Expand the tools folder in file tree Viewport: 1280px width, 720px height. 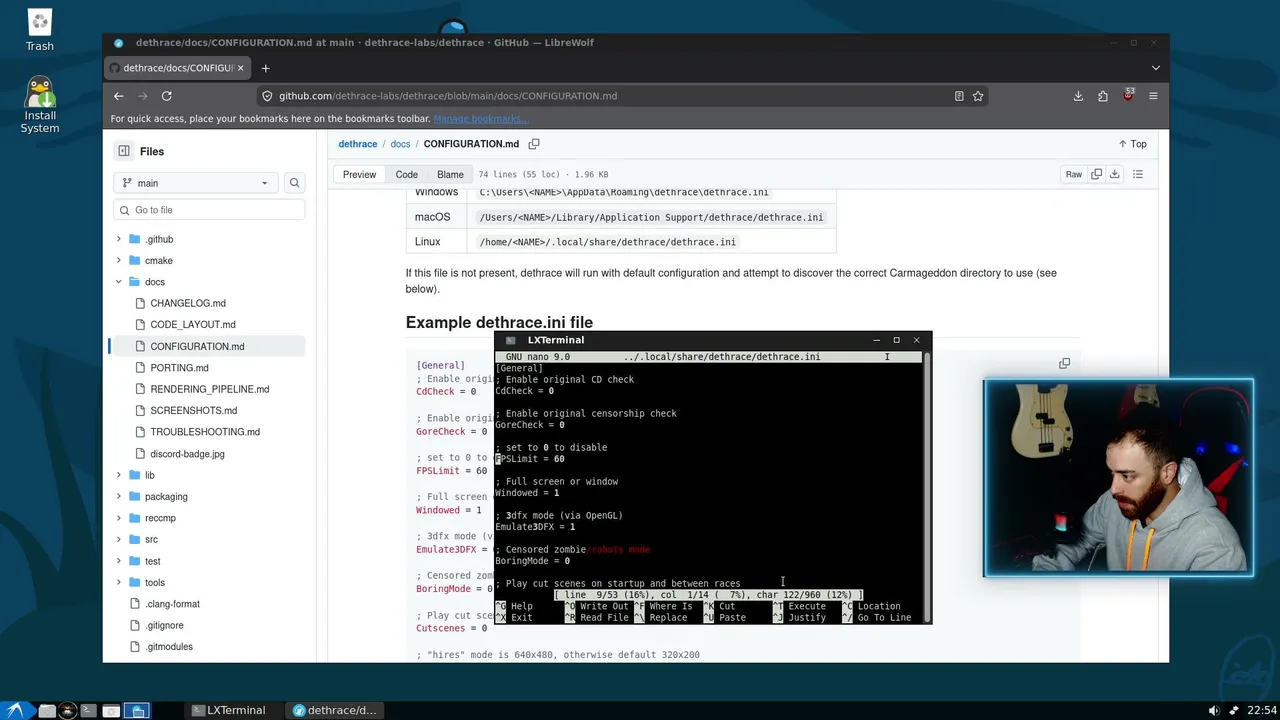(118, 583)
